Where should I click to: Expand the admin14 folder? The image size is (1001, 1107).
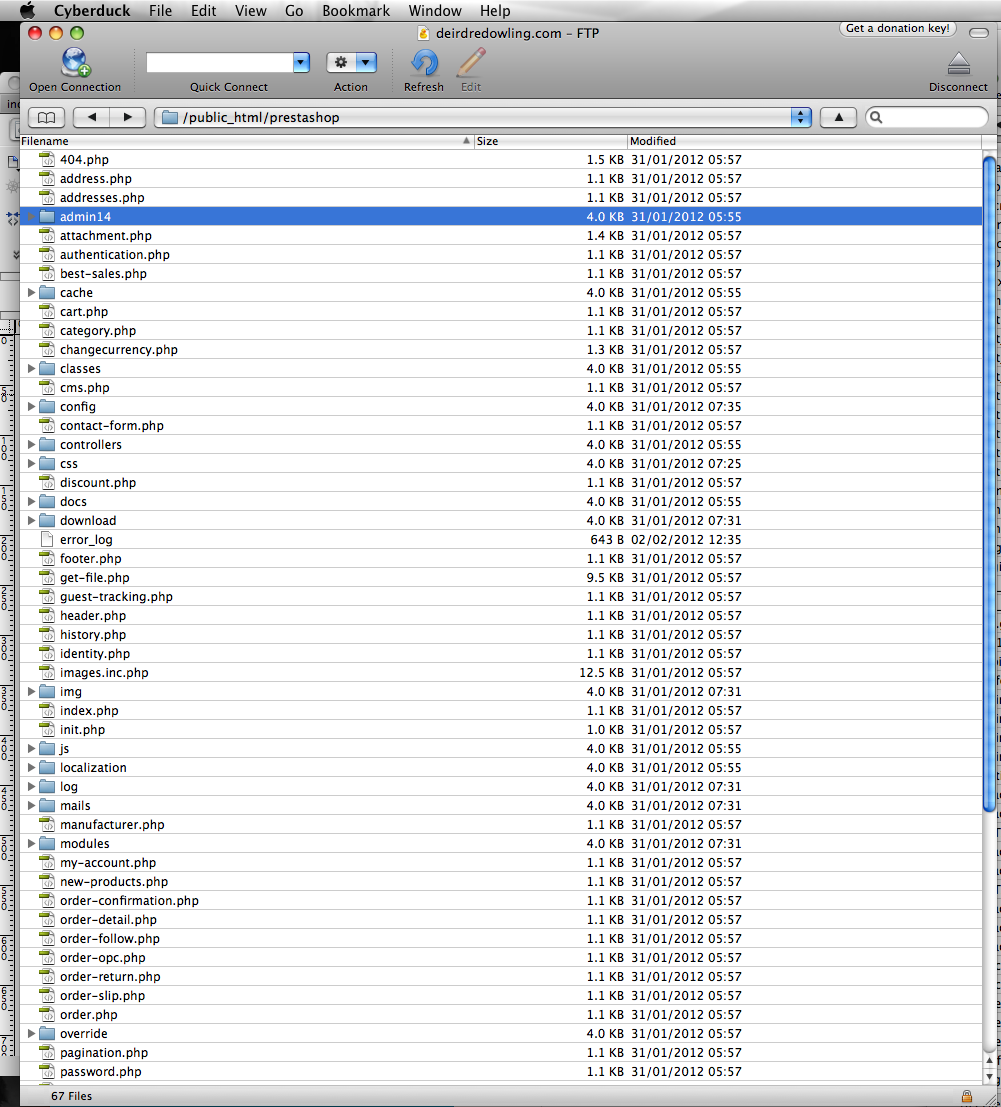tap(31, 216)
